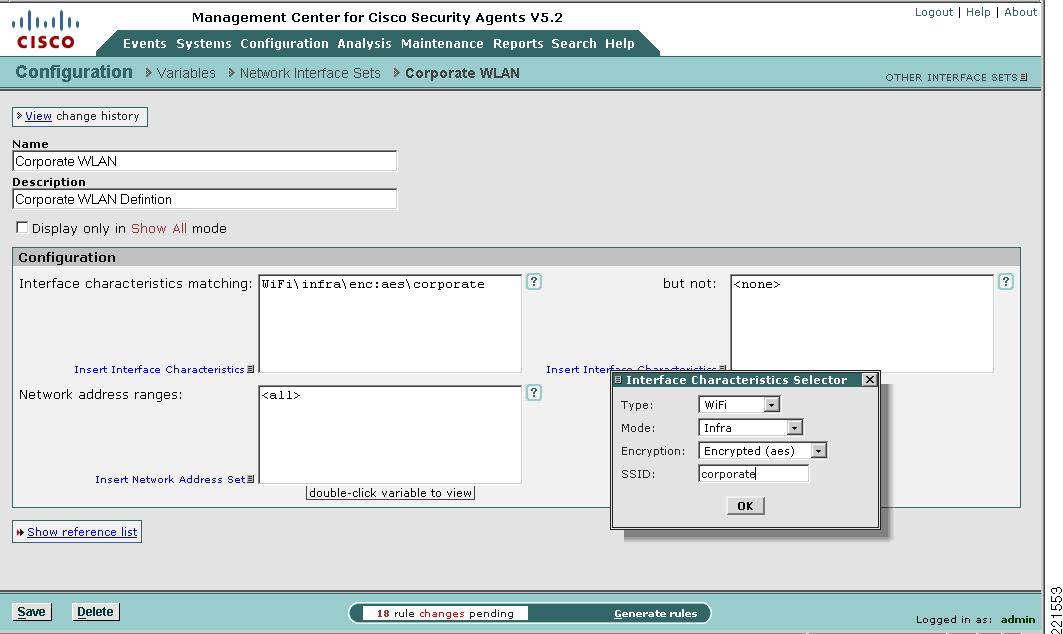Viewport: 1063px width, 634px height.
Task: Click the arrow icon before Show reference list
Action: [20, 532]
